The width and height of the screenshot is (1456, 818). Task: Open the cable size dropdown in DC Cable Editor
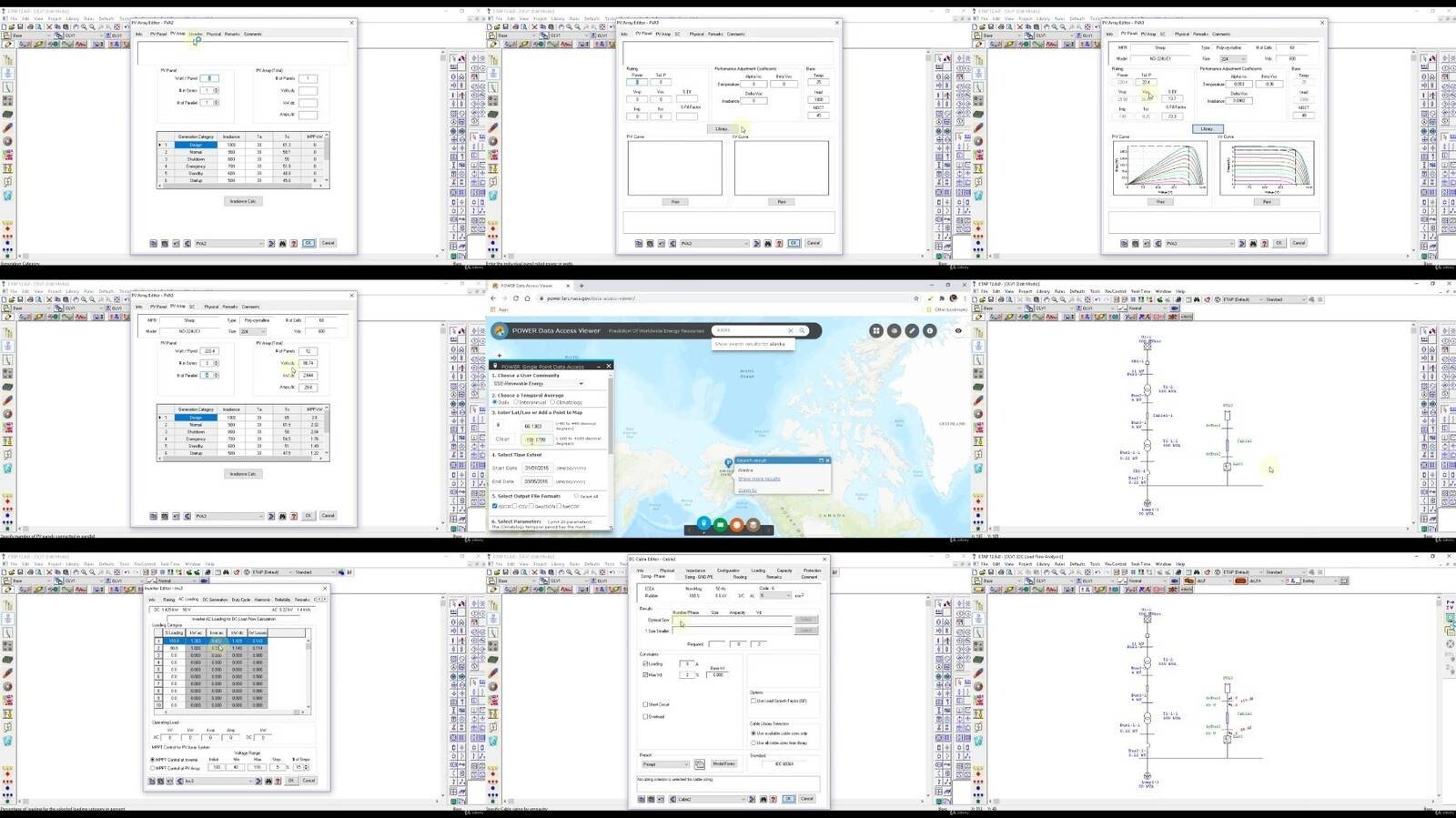(x=775, y=596)
